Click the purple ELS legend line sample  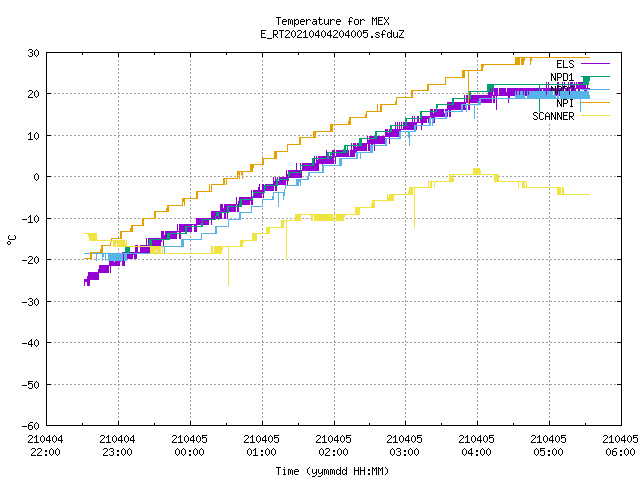[x=595, y=64]
